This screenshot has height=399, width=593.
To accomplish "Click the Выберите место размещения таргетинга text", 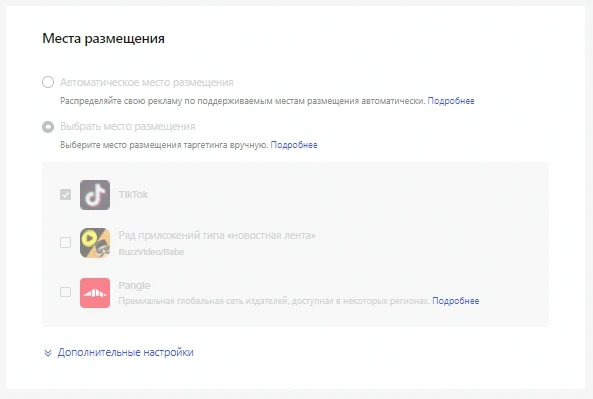I will (164, 145).
